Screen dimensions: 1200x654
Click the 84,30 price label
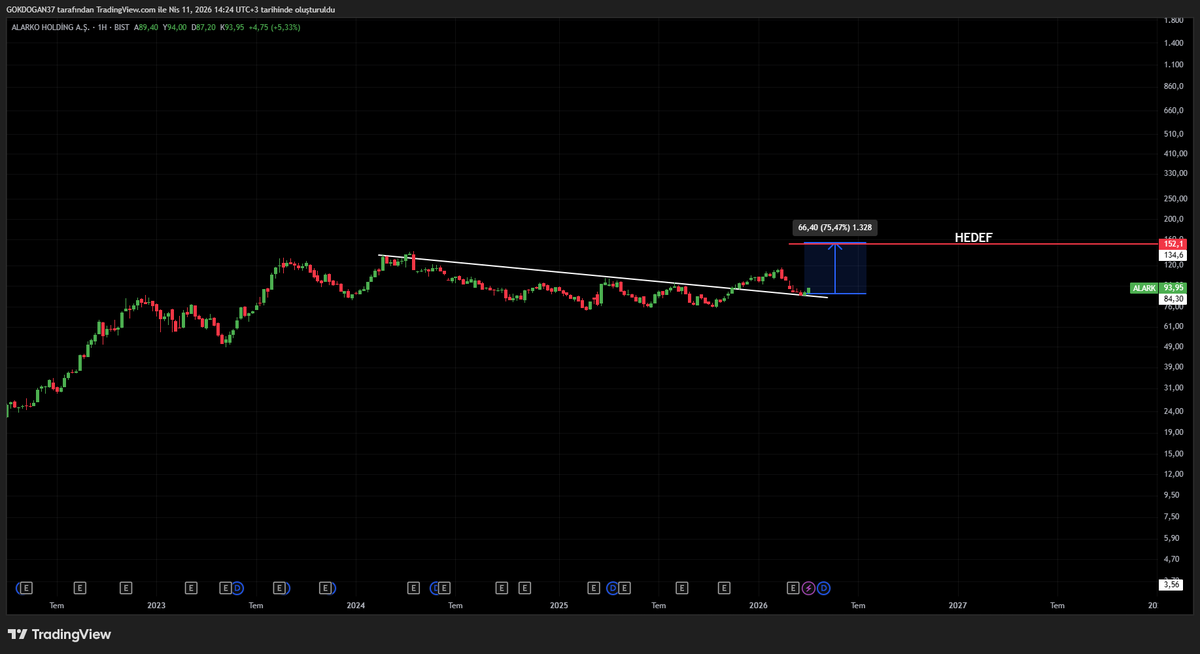coord(1173,299)
